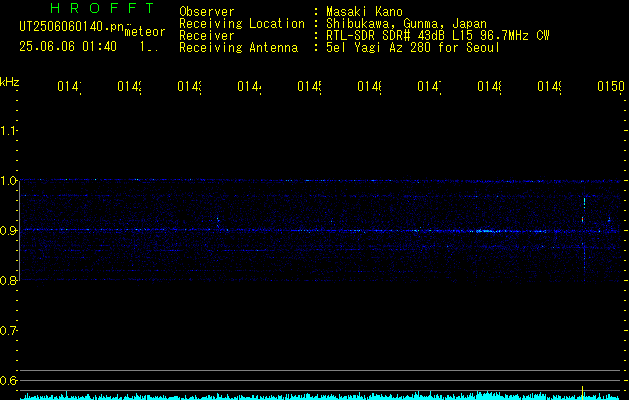Click the 0146 time marker

[x=369, y=86]
